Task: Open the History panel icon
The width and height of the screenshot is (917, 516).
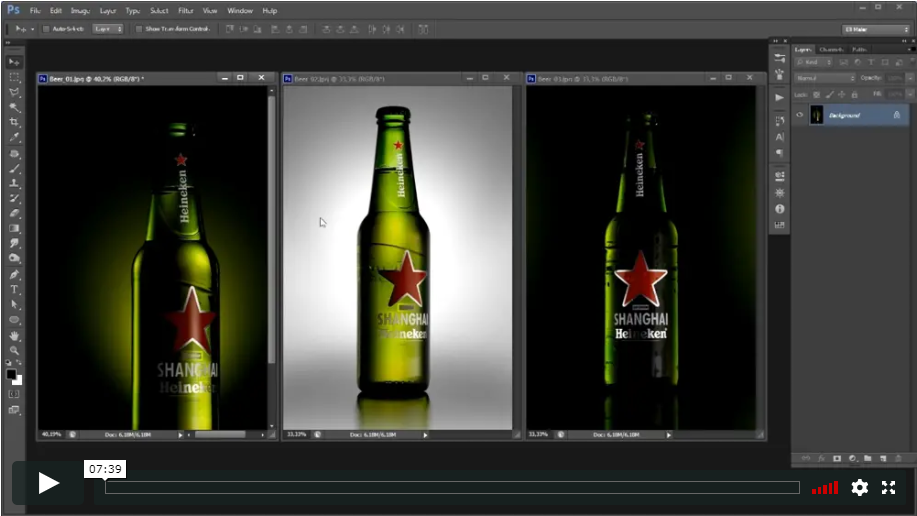Action: pos(780,121)
